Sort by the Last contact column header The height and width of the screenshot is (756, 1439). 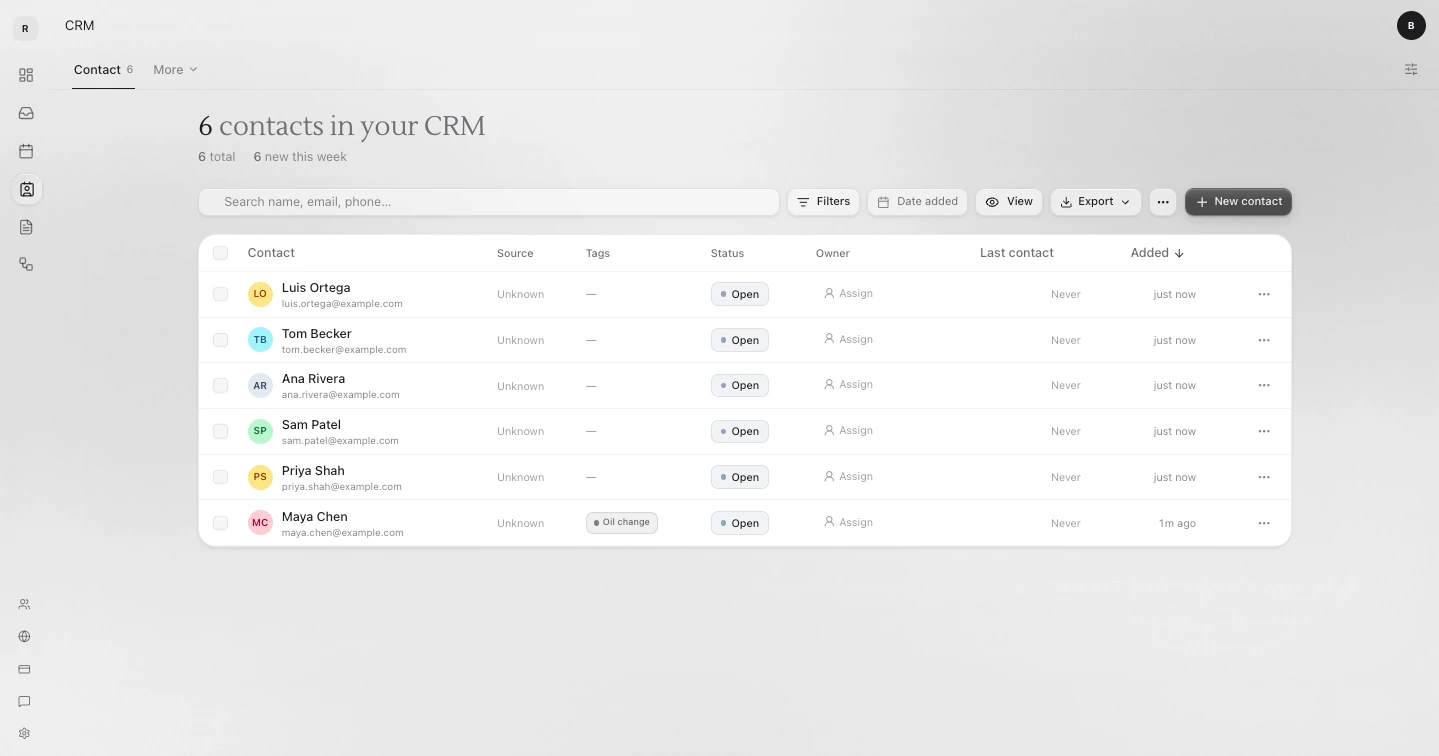coord(1016,253)
